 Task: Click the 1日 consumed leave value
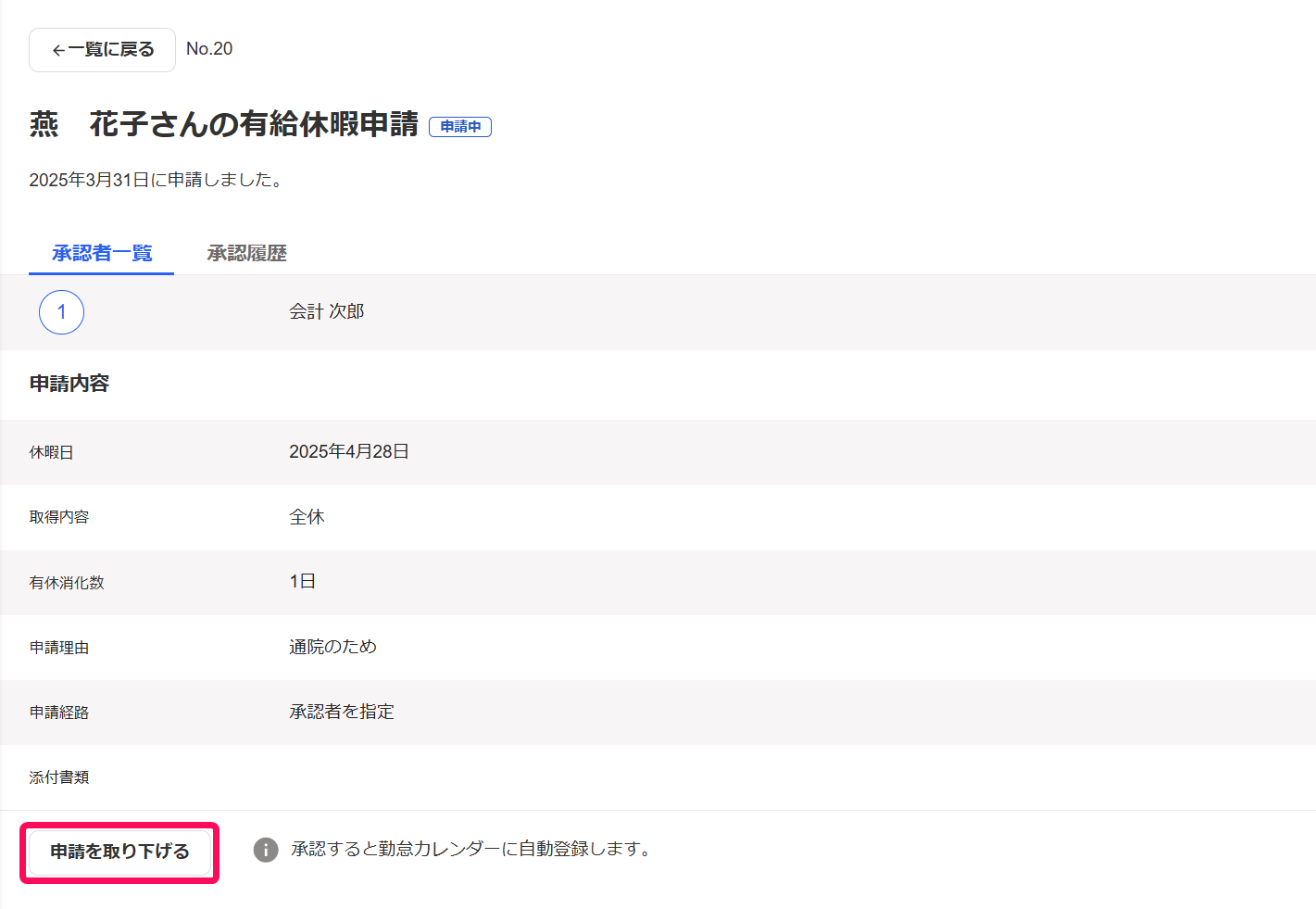[x=303, y=582]
